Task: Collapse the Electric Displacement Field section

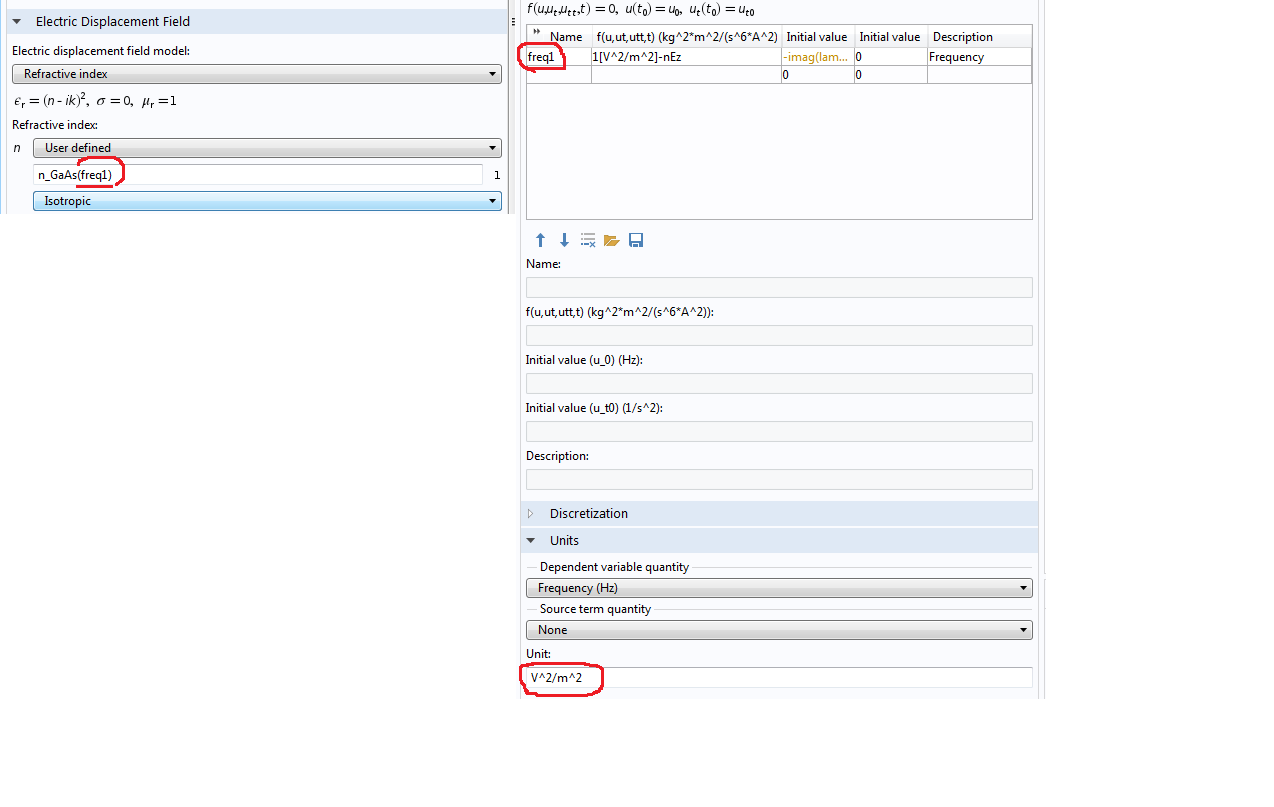Action: [x=17, y=22]
